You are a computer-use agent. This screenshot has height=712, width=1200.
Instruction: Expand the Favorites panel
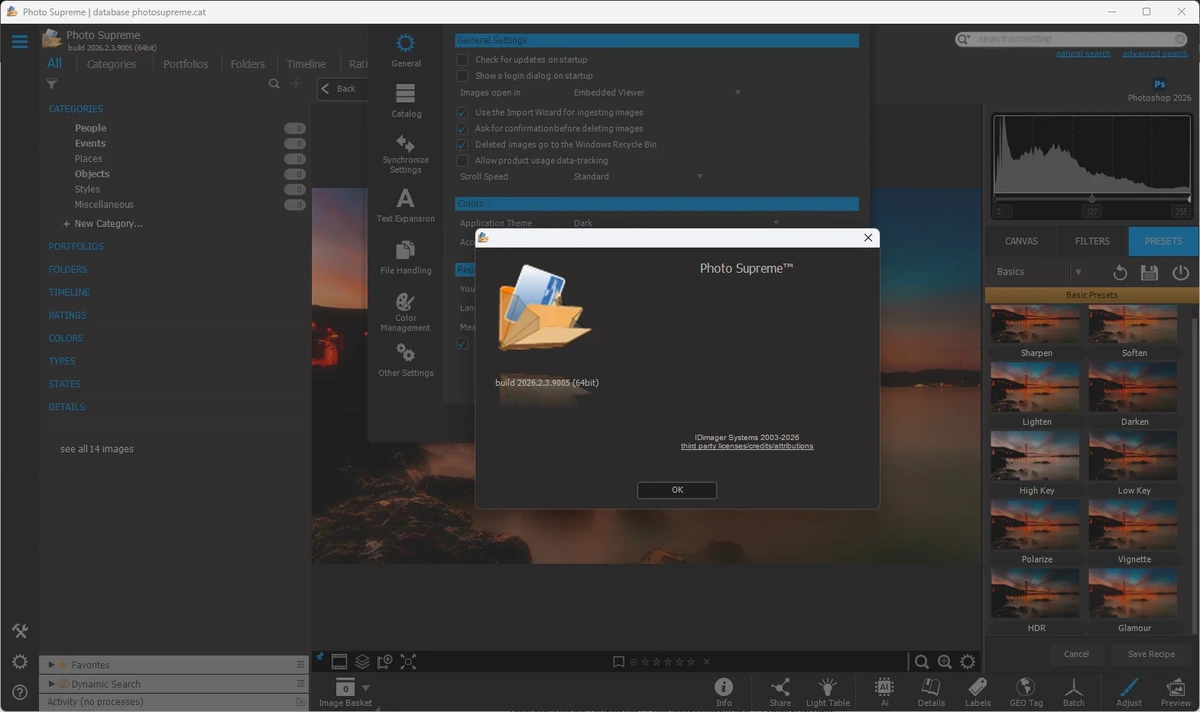click(x=52, y=665)
